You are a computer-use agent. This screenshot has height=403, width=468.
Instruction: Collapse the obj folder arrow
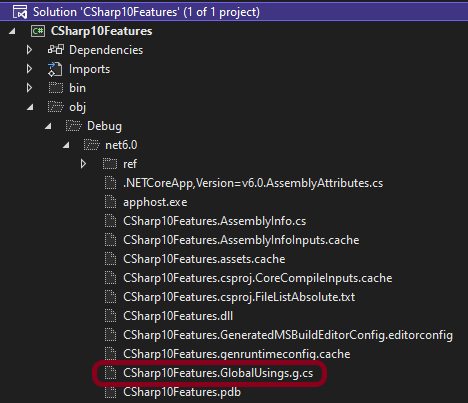tap(30, 107)
